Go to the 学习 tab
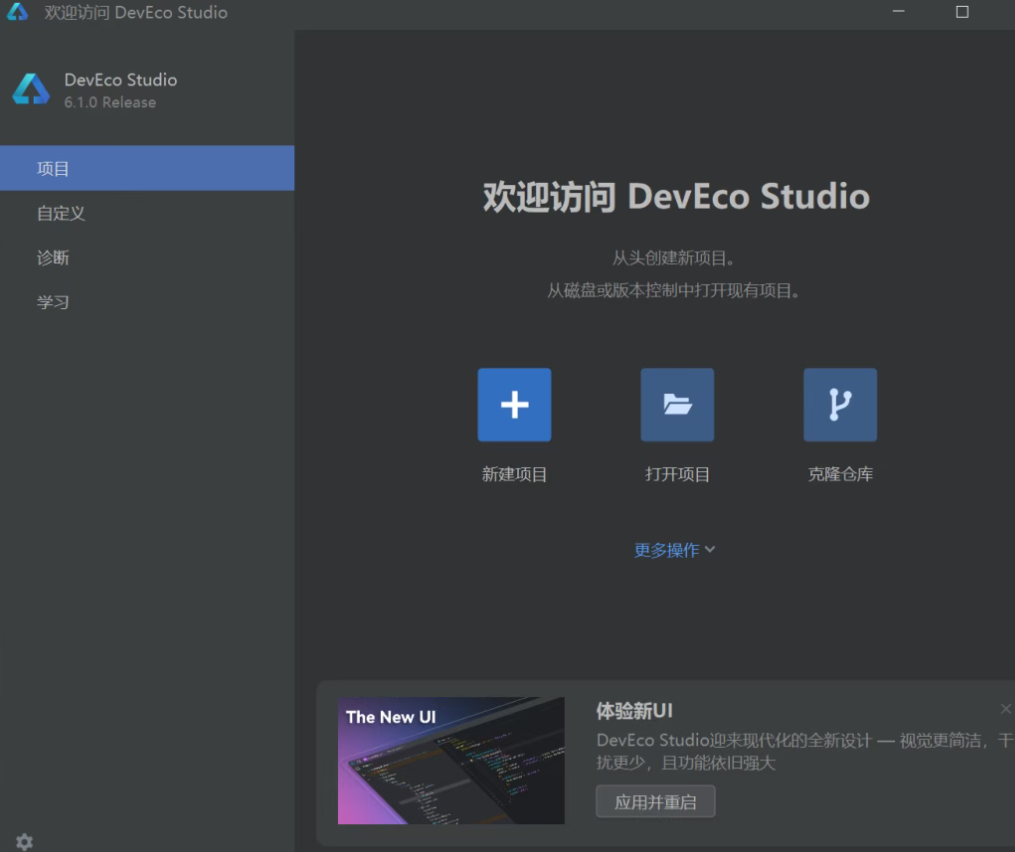1015x852 pixels. coord(147,302)
